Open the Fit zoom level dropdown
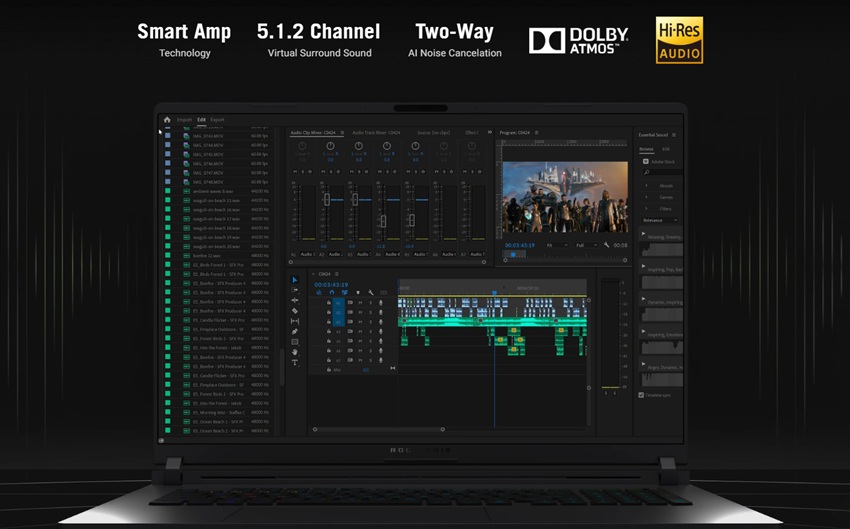 (x=556, y=245)
